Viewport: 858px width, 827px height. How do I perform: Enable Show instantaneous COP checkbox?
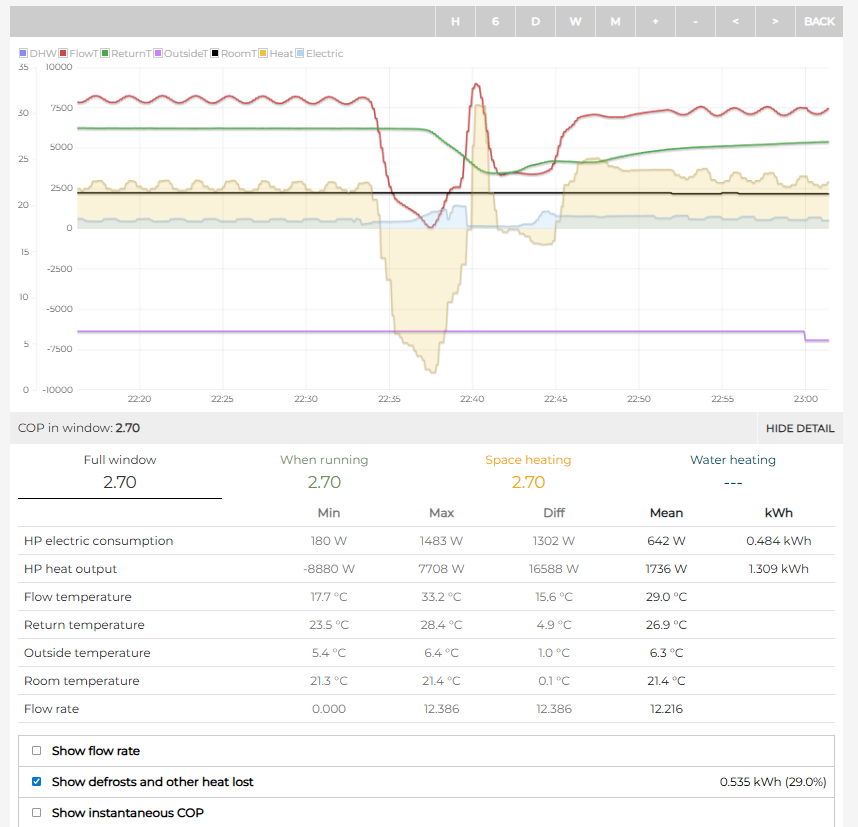click(x=37, y=813)
